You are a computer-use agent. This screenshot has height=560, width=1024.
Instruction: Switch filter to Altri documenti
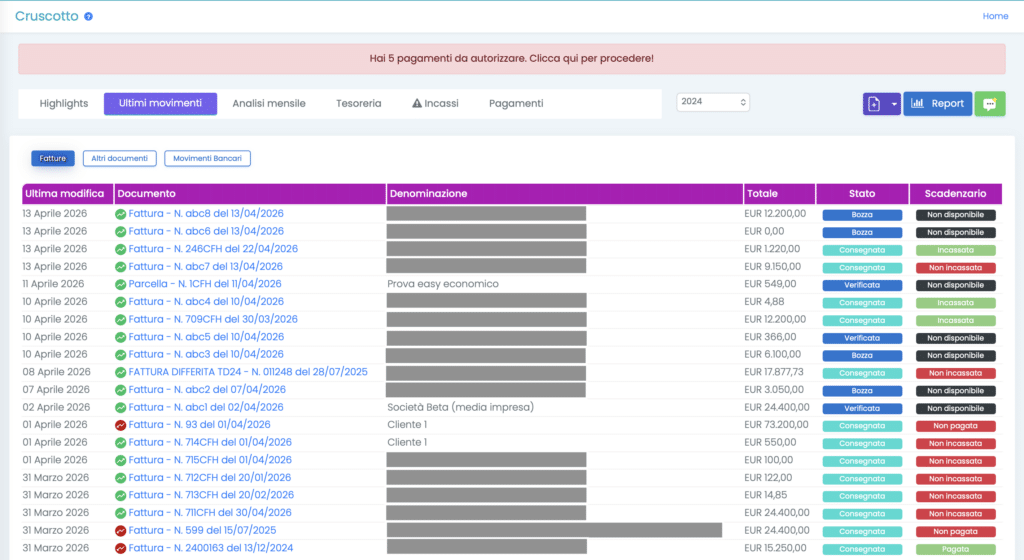(120, 158)
